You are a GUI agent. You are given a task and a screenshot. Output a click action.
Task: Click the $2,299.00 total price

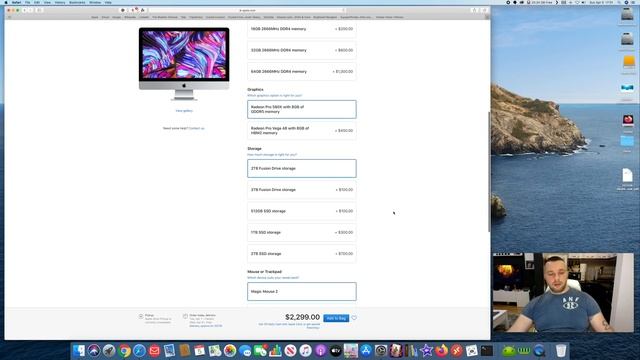pyautogui.click(x=302, y=317)
